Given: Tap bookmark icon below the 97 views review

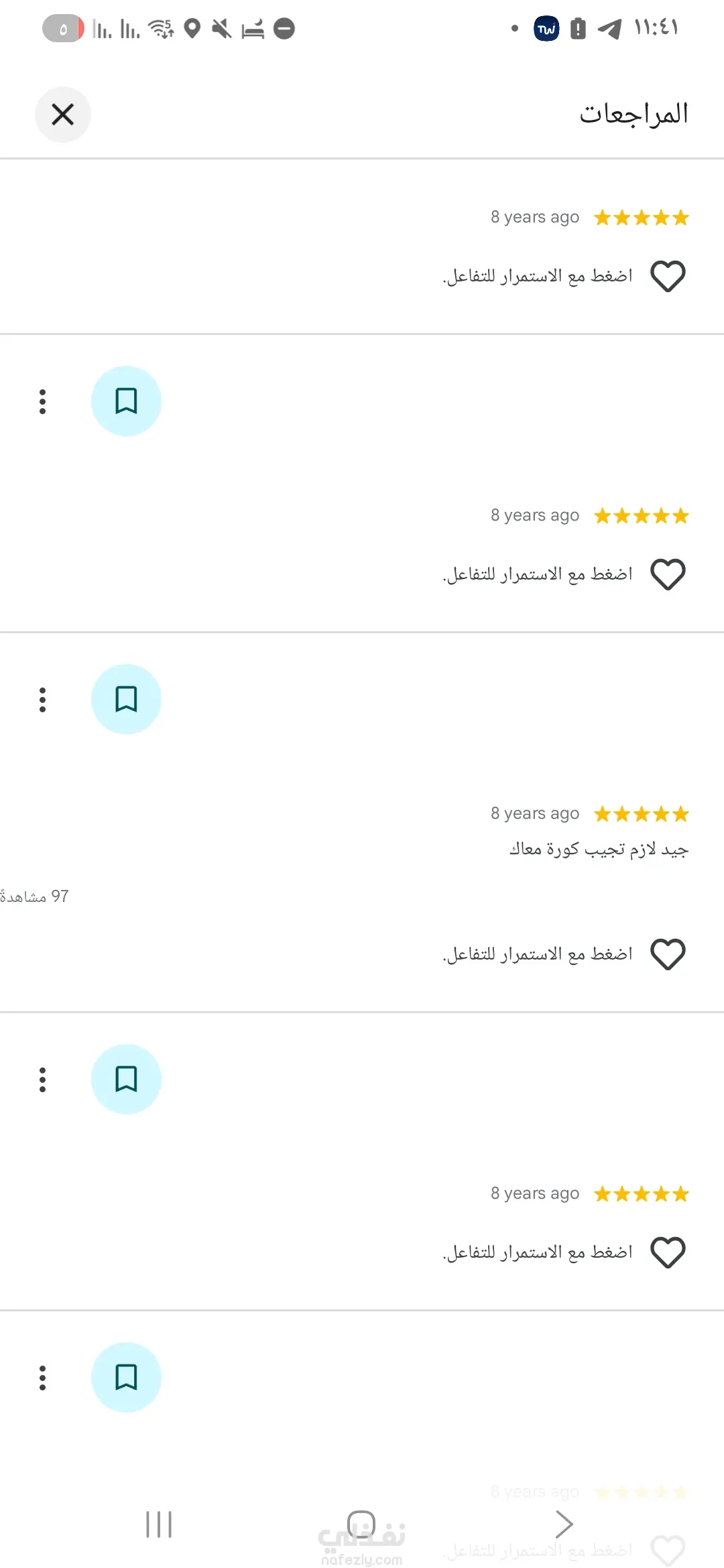Looking at the screenshot, I should click(126, 1080).
